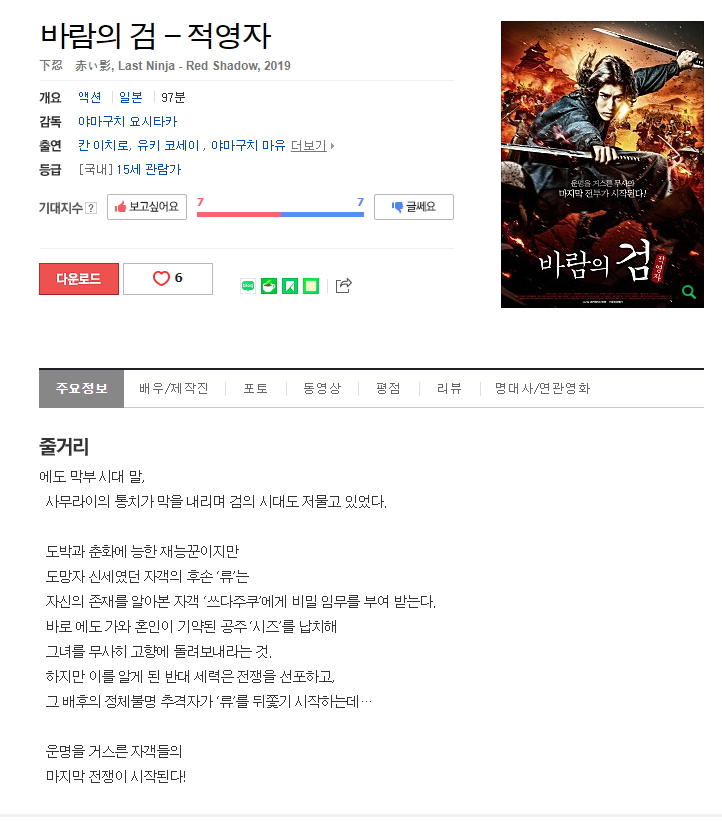The height and width of the screenshot is (822, 722).
Task: Vote 보고싶어요 thumbs up
Action: (147, 207)
